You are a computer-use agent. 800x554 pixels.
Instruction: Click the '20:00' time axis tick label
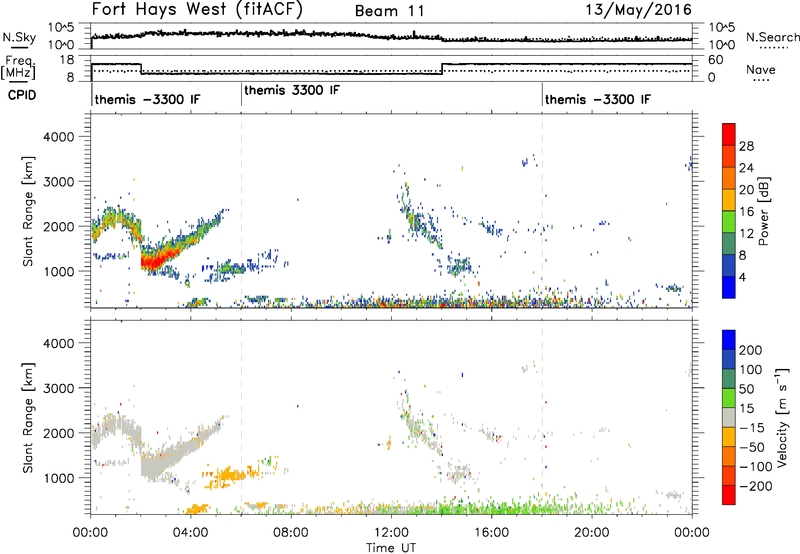tap(591, 533)
